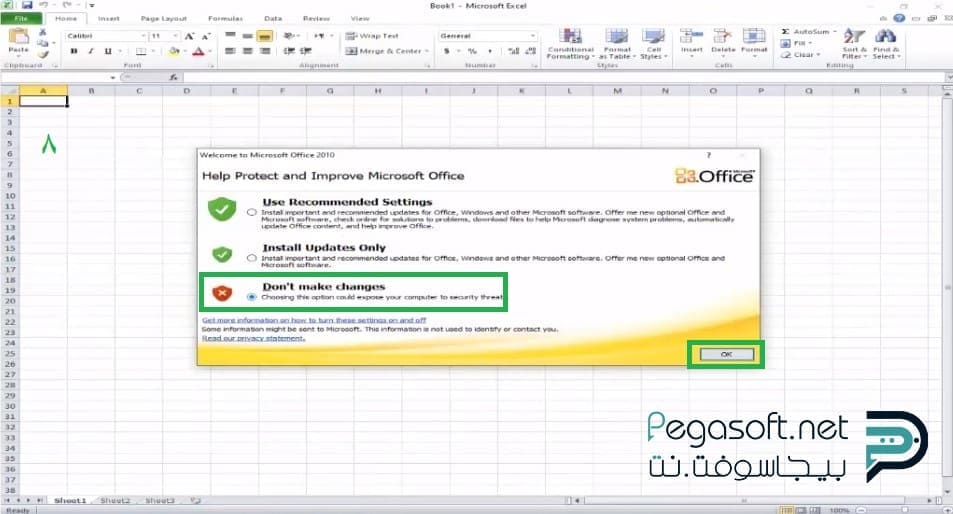Image resolution: width=953 pixels, height=514 pixels.
Task: Select Install Updates Only radio button
Action: point(252,258)
